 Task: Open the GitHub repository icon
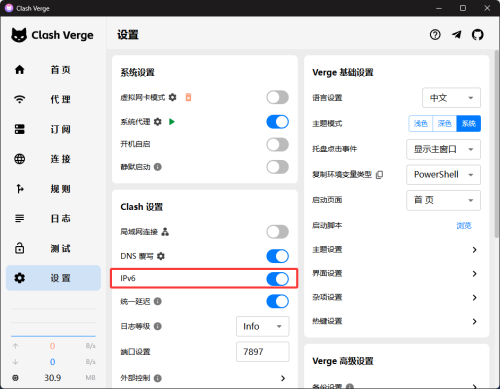(477, 35)
